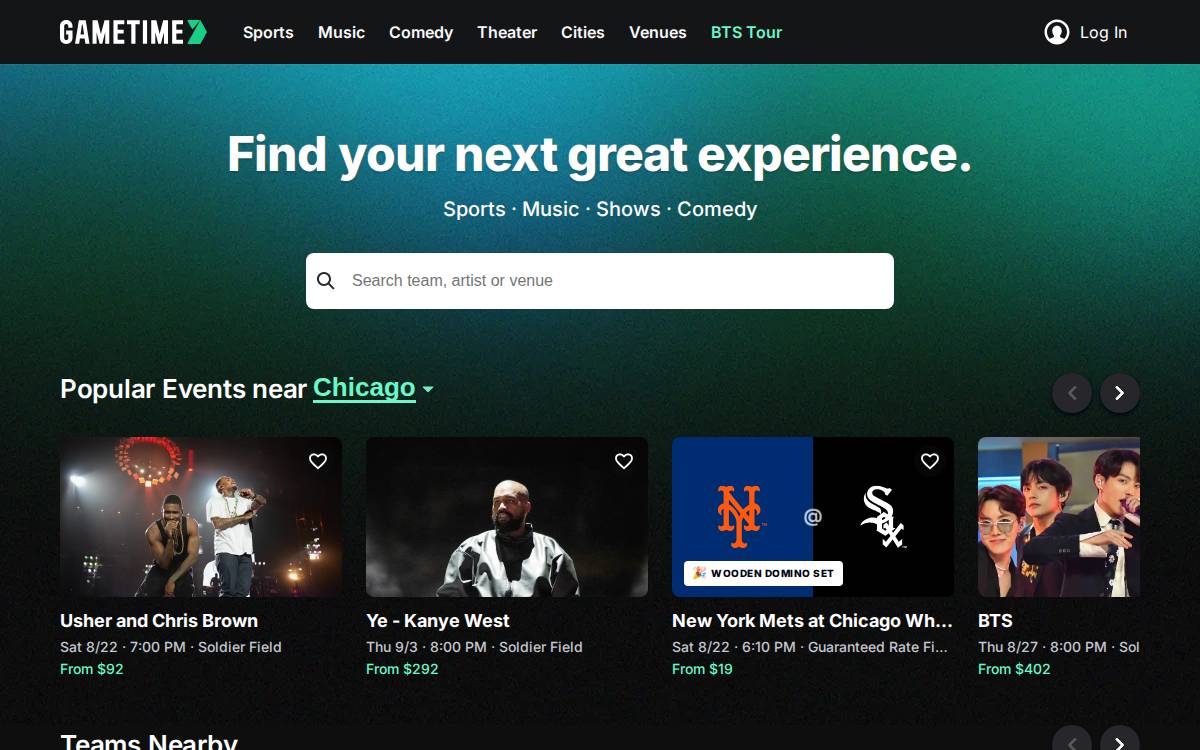This screenshot has width=1200, height=750.
Task: Favorite Ye - Kanye West event heart
Action: coord(624,461)
